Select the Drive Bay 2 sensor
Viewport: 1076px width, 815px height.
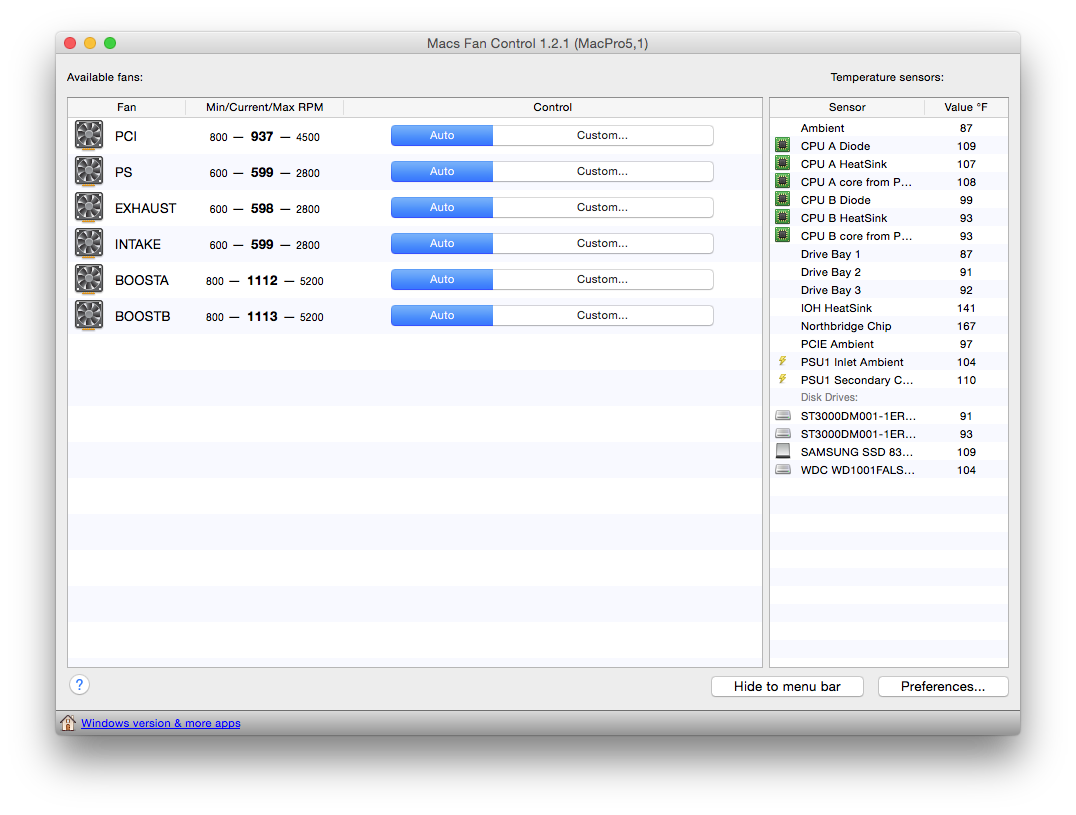coord(889,272)
